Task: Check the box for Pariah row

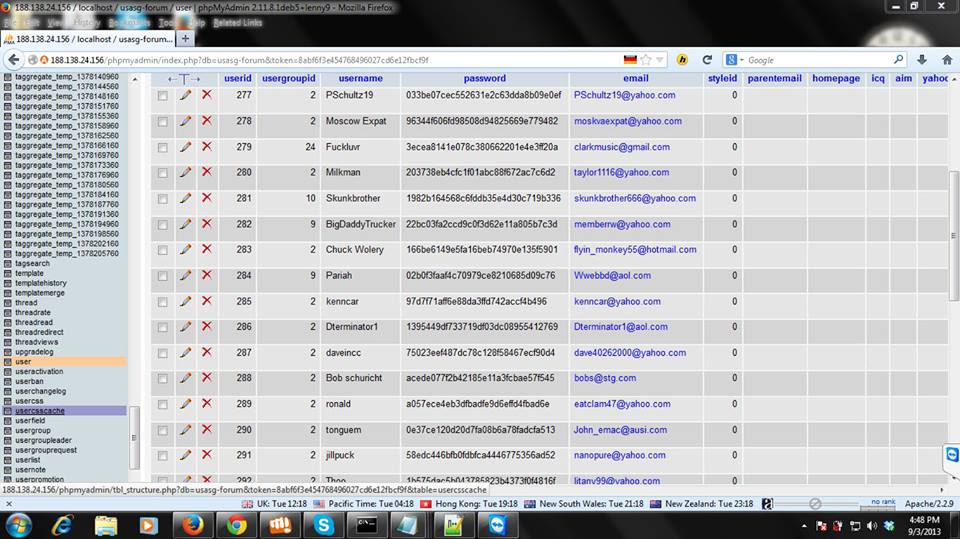Action: [162, 276]
